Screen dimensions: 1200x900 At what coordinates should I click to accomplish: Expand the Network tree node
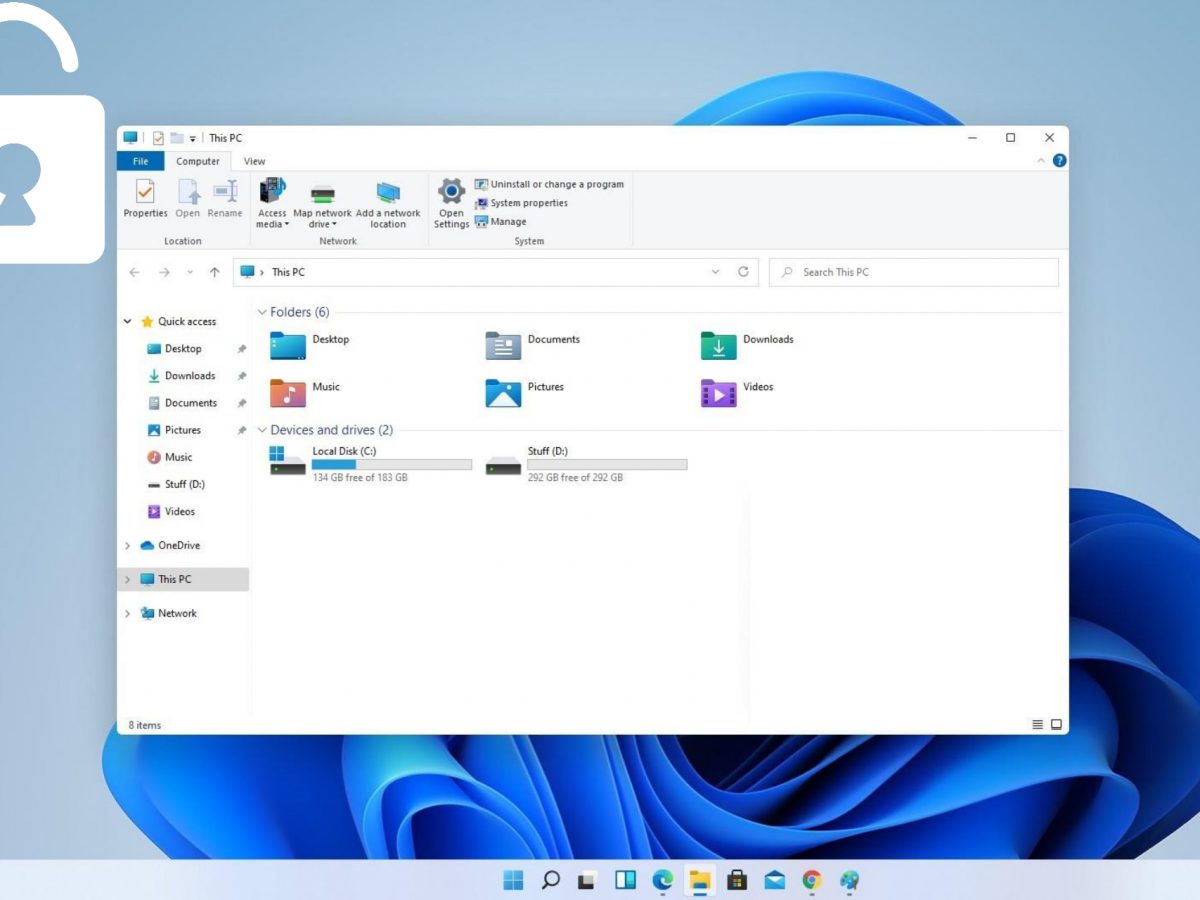pyautogui.click(x=127, y=614)
